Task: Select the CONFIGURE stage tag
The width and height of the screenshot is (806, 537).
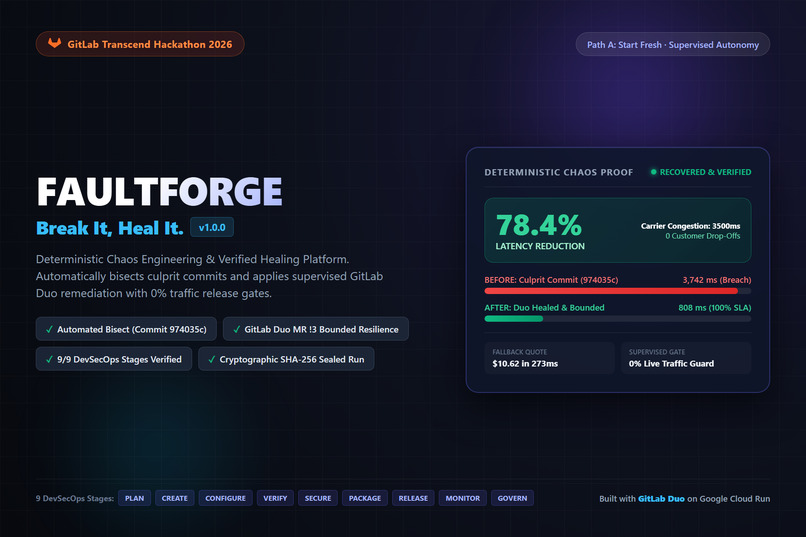Action: (226, 498)
